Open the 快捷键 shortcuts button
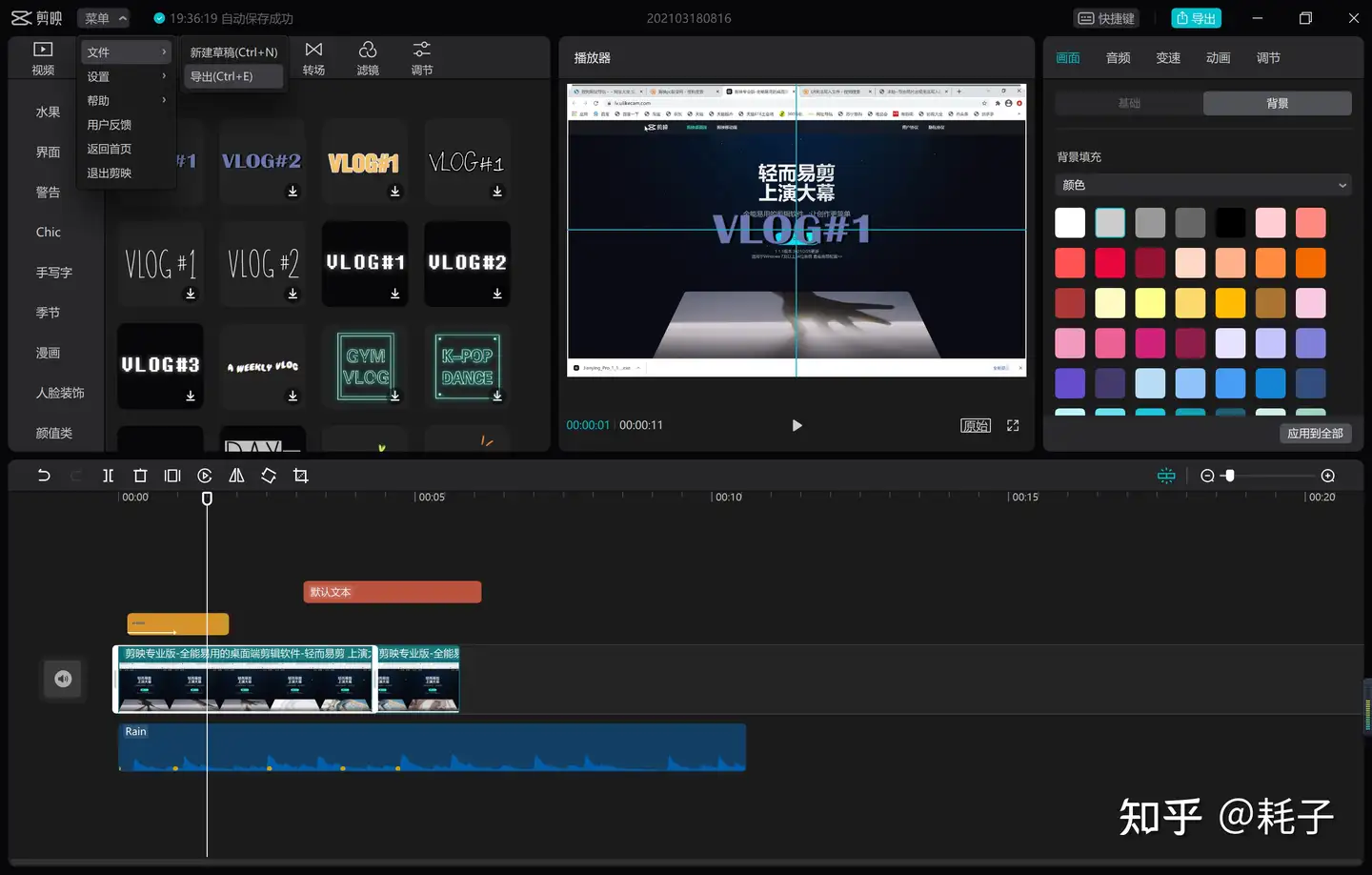Screen dimensions: 1372x875 (1106, 18)
